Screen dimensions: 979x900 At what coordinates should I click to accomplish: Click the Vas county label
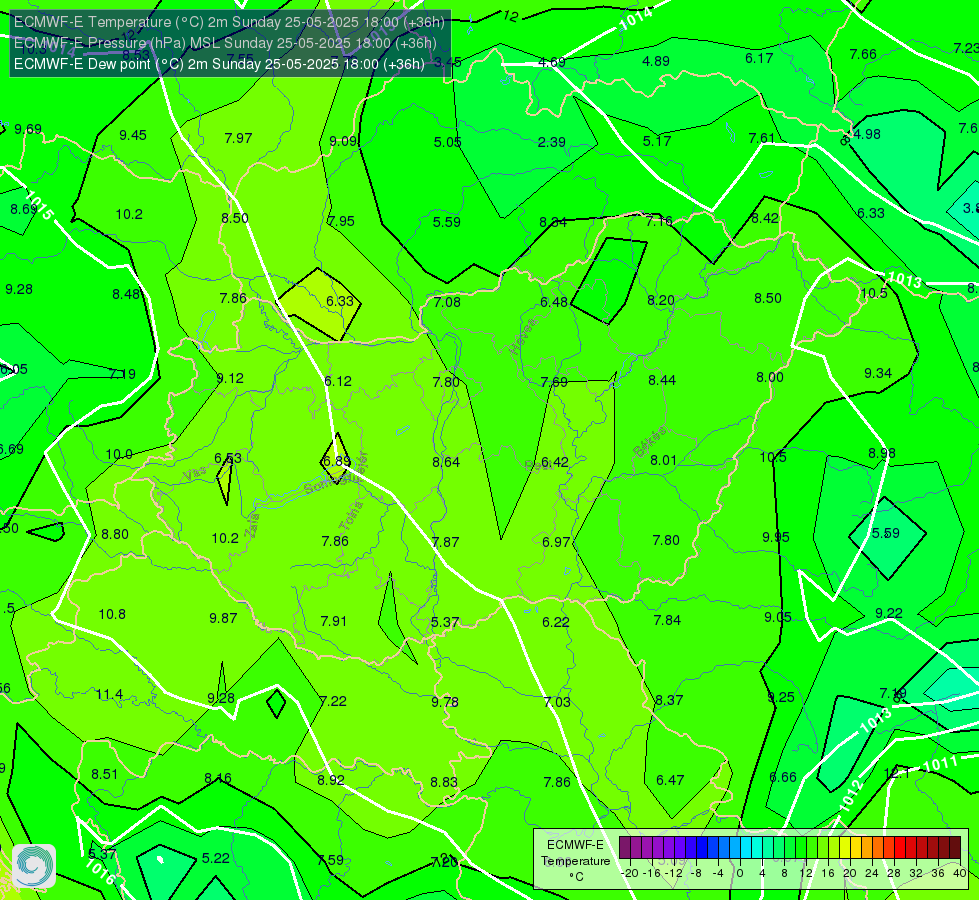click(x=194, y=475)
